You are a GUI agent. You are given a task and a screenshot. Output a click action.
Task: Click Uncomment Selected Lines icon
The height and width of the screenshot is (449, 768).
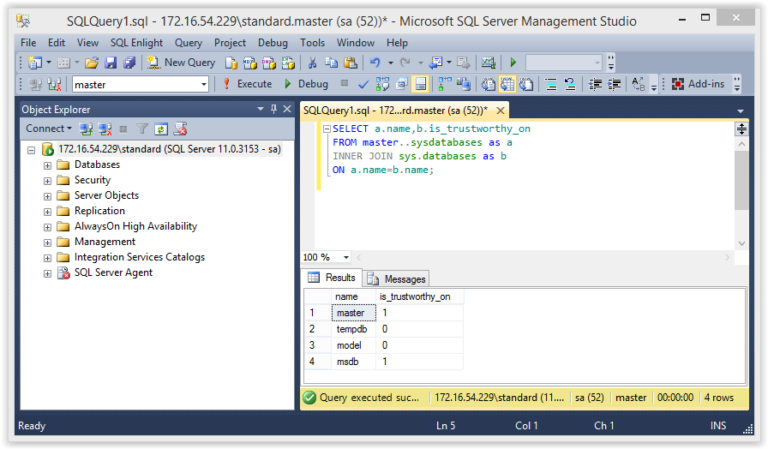tap(570, 84)
